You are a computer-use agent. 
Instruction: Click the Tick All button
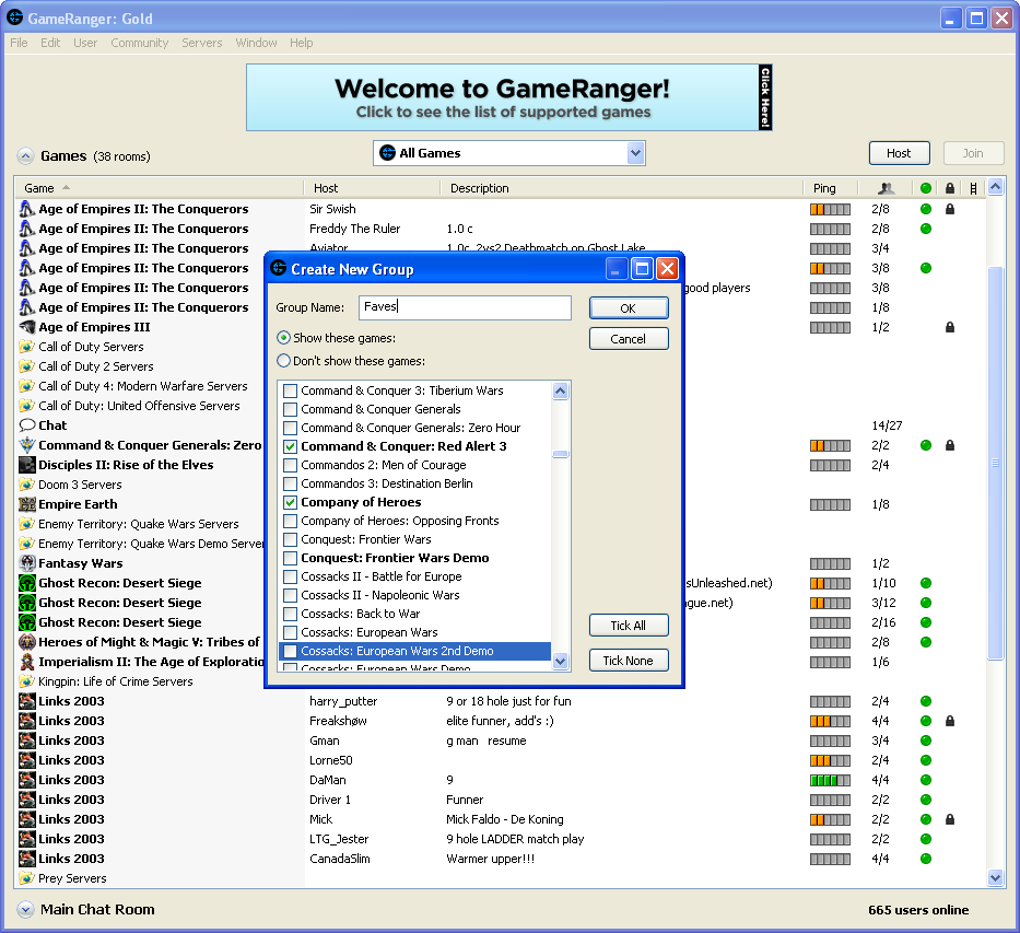click(x=628, y=625)
